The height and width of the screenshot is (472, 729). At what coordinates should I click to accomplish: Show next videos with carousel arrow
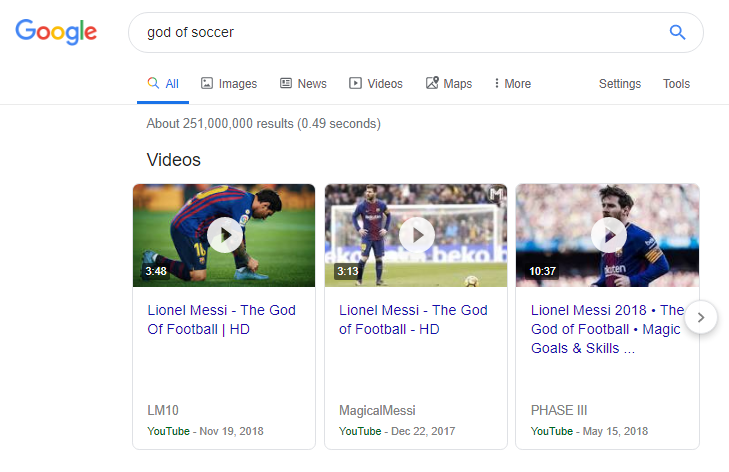701,318
